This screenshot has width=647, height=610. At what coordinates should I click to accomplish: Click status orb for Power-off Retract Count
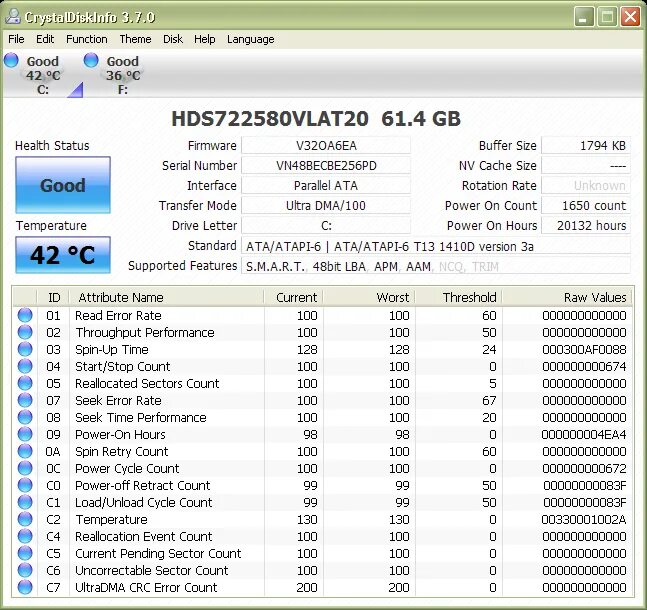click(x=25, y=485)
